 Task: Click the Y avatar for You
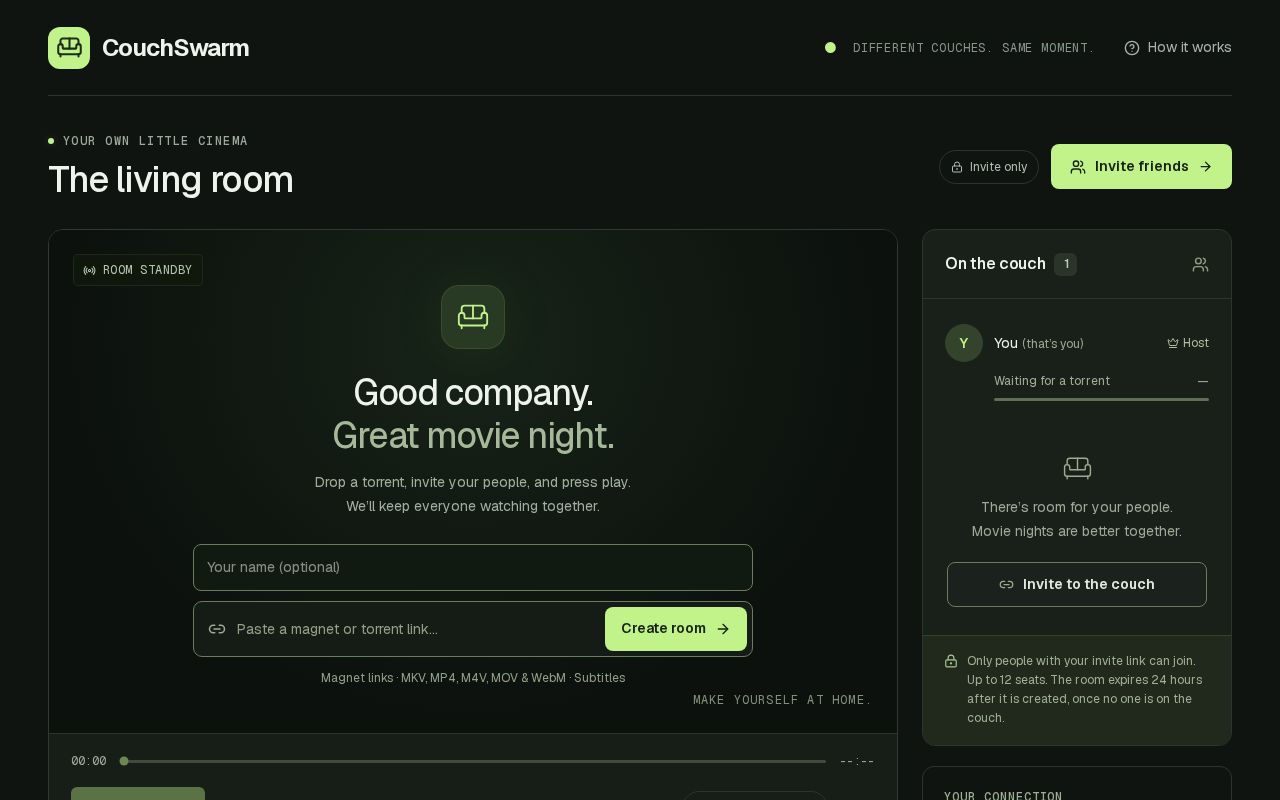[964, 343]
